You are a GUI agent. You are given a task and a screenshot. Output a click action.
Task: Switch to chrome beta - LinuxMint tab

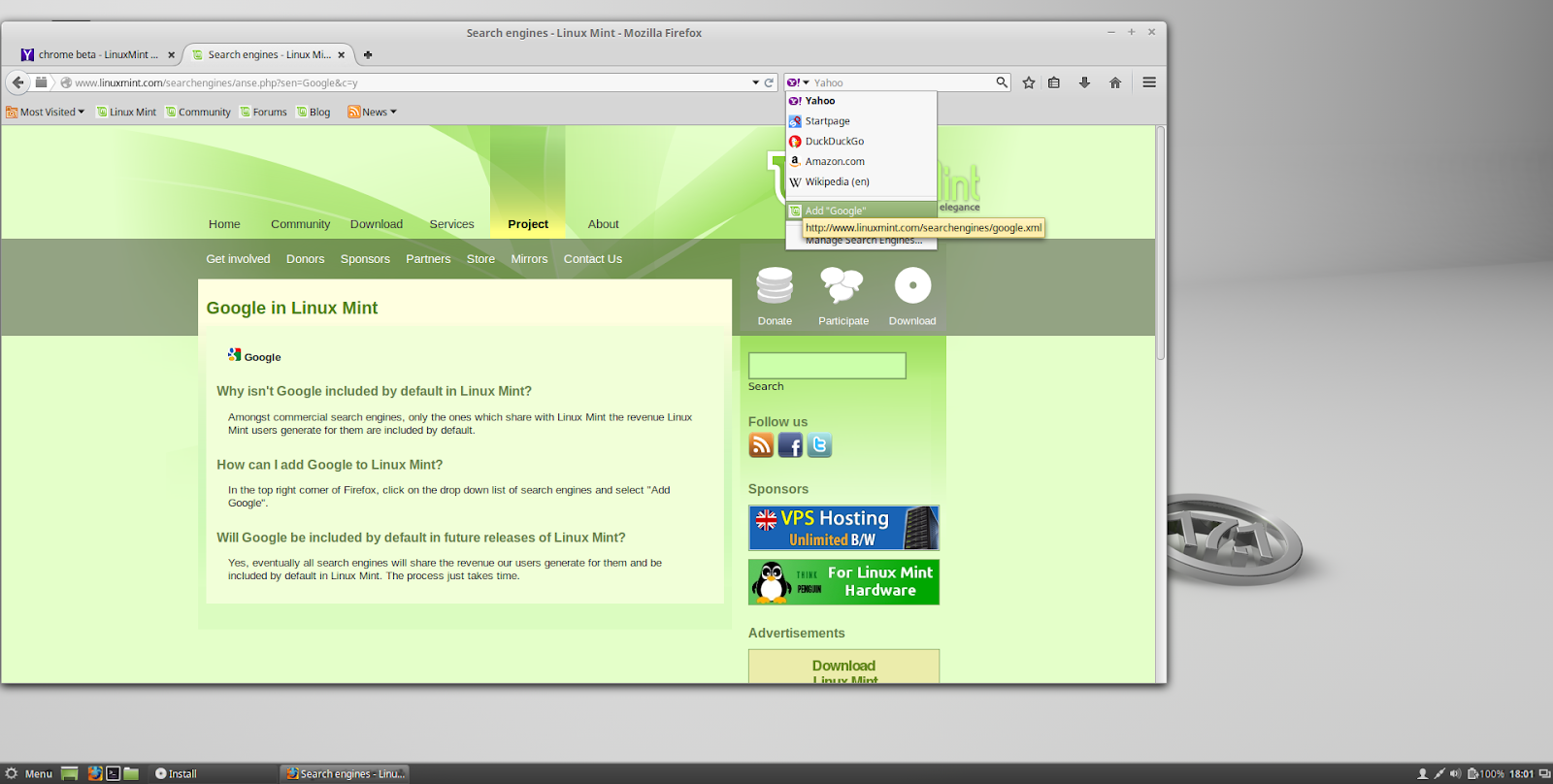[98, 54]
